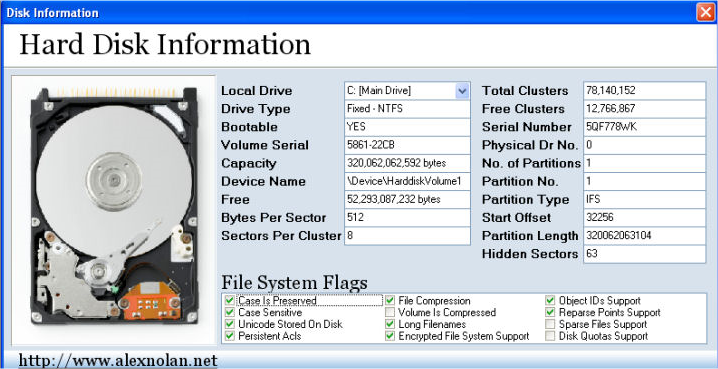Click the Partition No. field

click(x=644, y=181)
